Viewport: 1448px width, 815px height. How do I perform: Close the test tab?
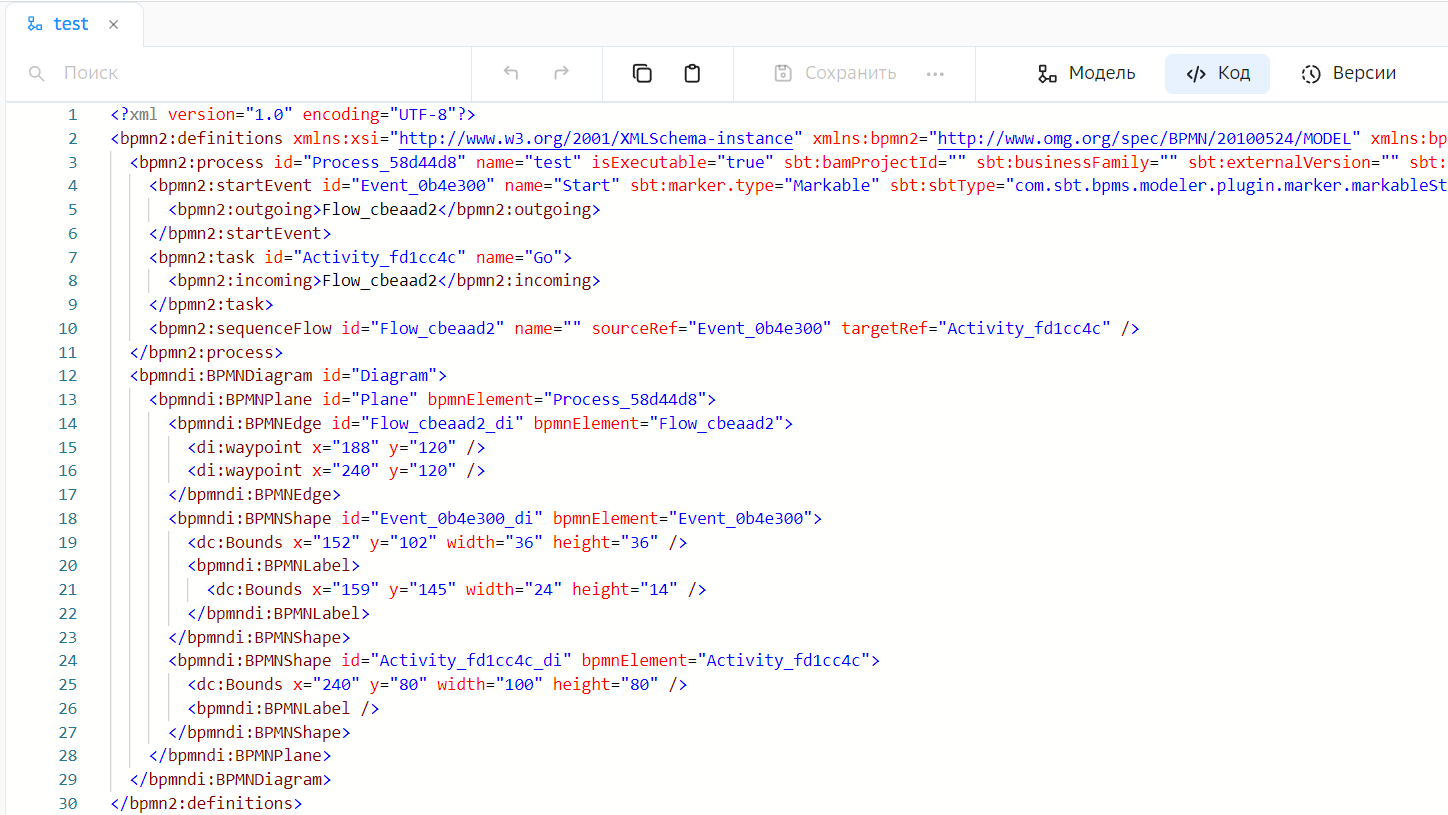(x=113, y=24)
